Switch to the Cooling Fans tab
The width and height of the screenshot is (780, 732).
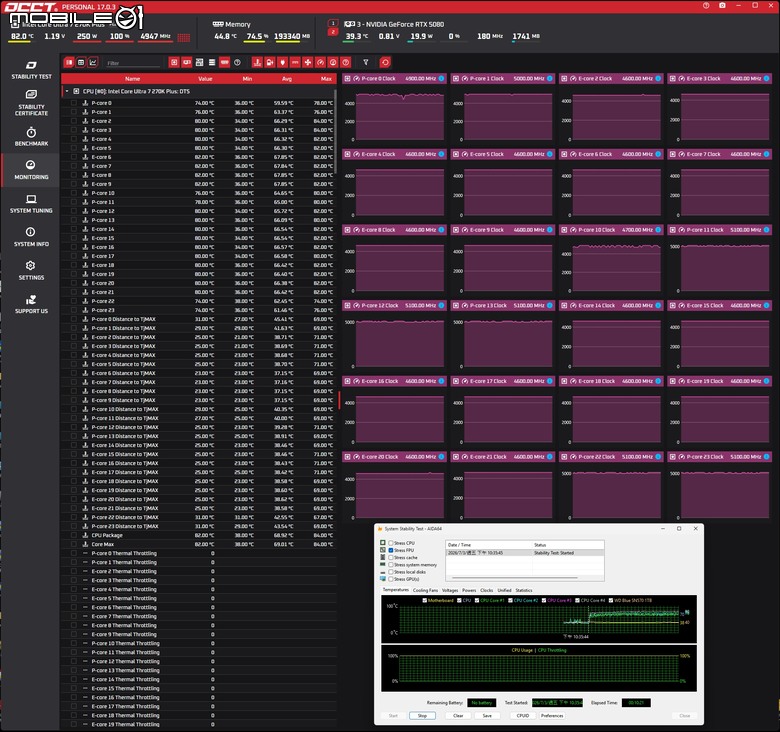click(x=425, y=590)
